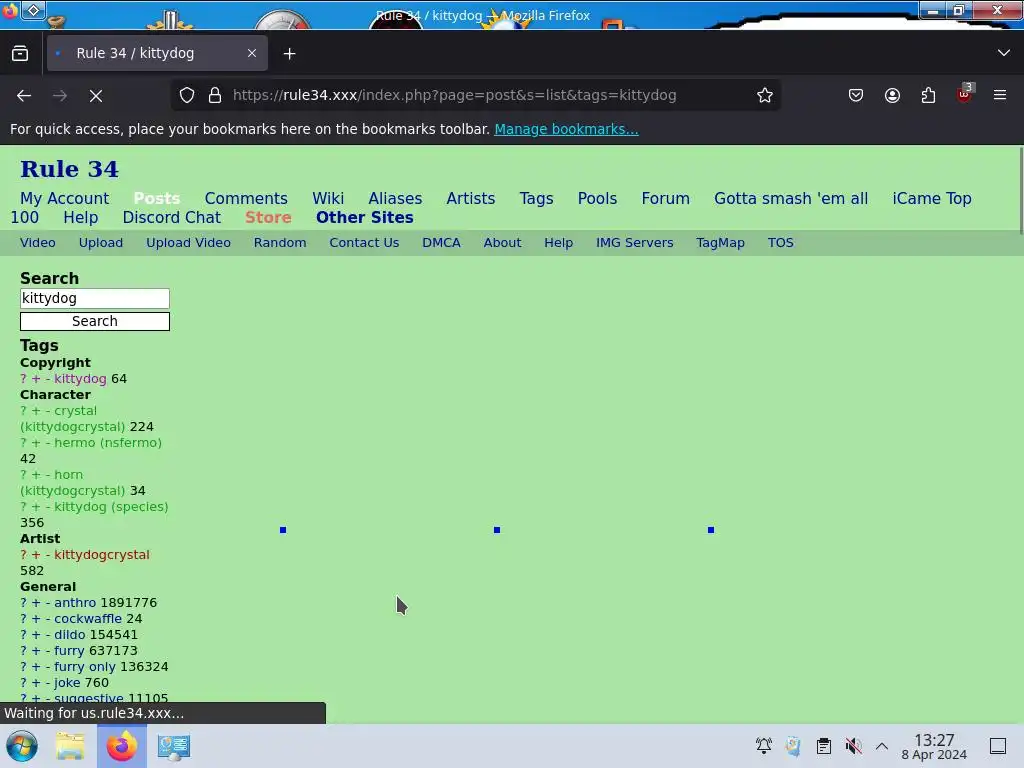The width and height of the screenshot is (1024, 768).
Task: Open the About page
Action: click(x=502, y=242)
